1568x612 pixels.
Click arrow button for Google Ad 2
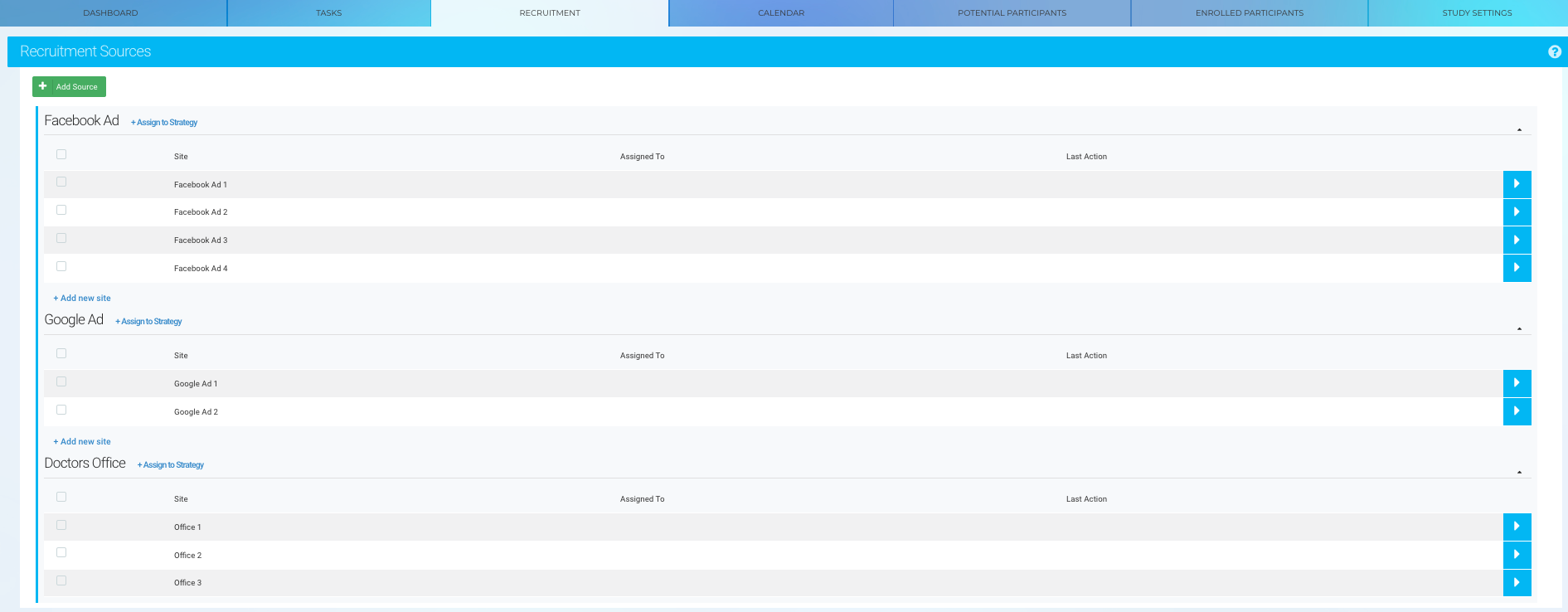[x=1517, y=411]
